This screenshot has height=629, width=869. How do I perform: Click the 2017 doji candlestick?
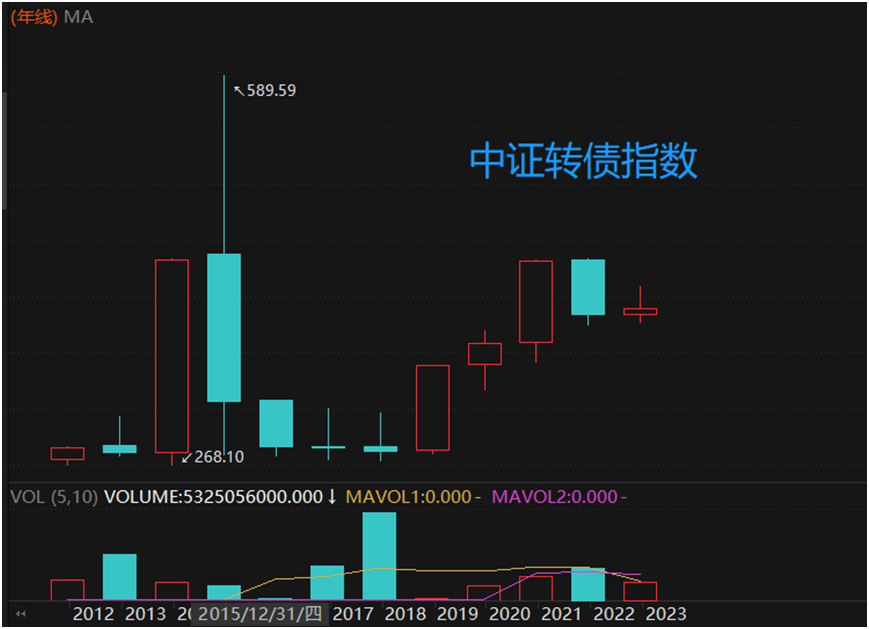click(328, 447)
